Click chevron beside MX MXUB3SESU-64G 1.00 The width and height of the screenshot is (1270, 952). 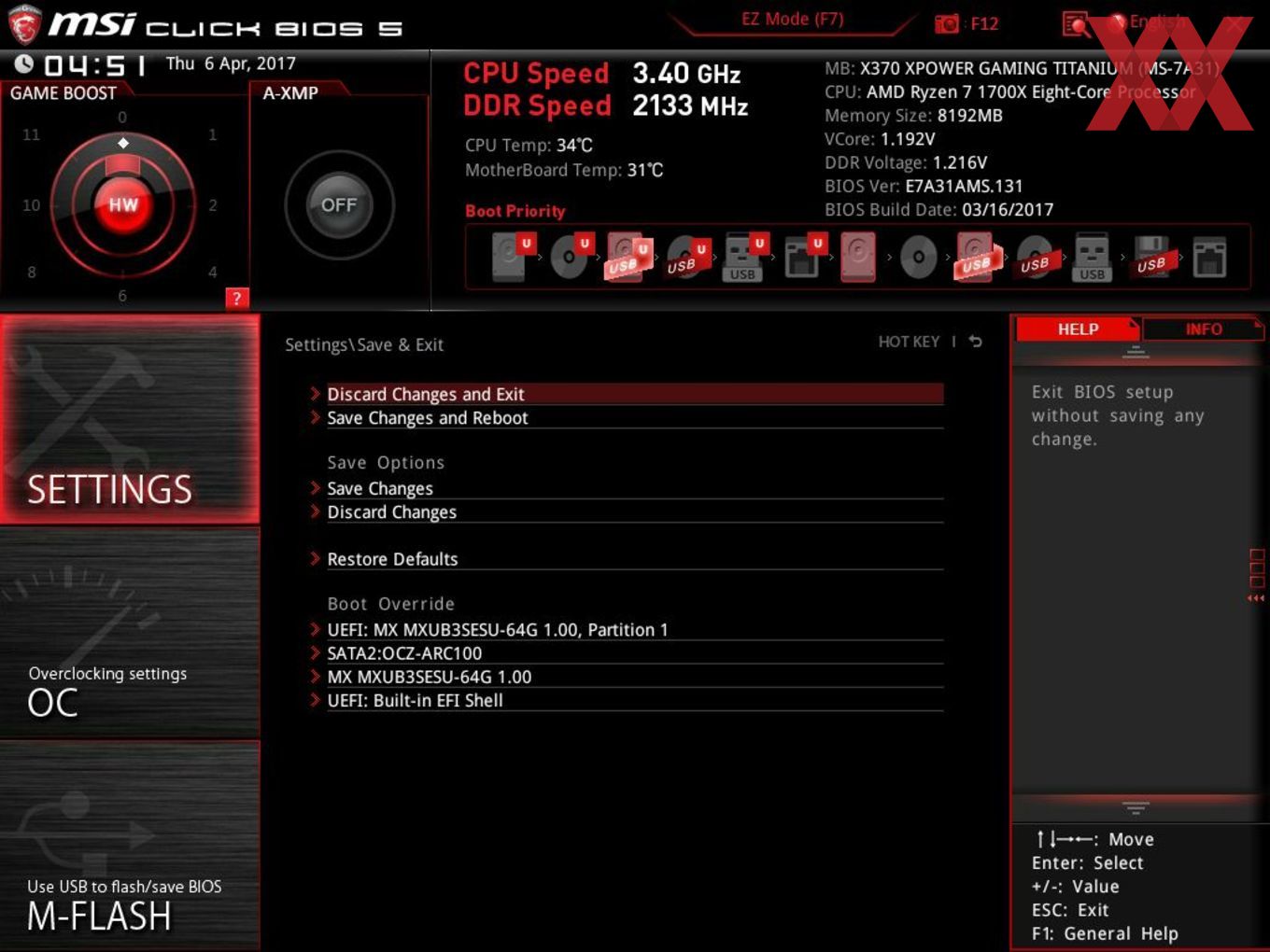pyautogui.click(x=316, y=676)
